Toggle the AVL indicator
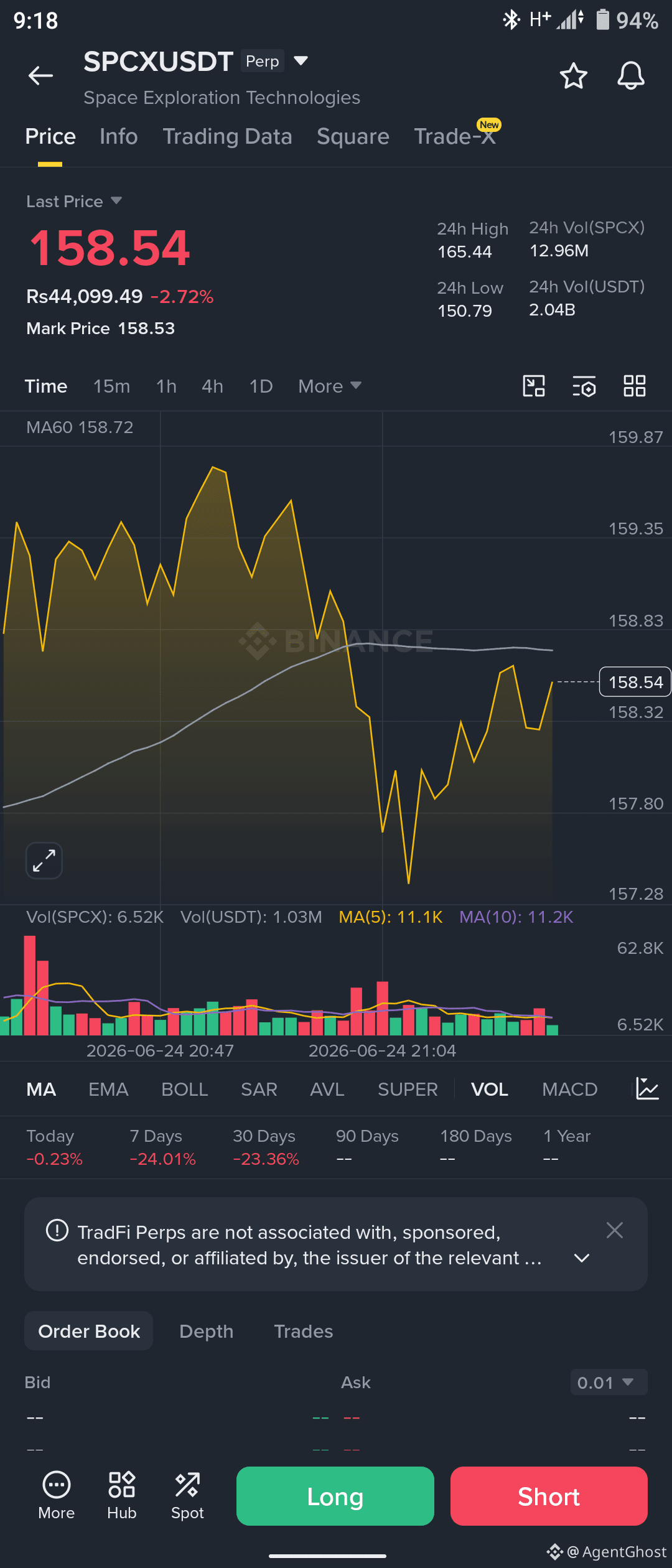This screenshot has height=1568, width=672. (327, 1090)
